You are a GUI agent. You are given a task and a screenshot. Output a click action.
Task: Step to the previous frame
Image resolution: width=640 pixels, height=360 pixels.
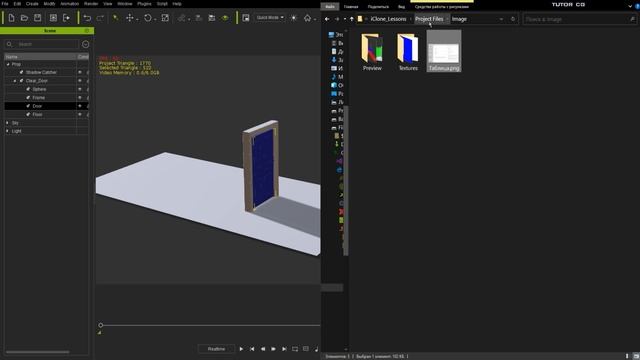(x=263, y=349)
